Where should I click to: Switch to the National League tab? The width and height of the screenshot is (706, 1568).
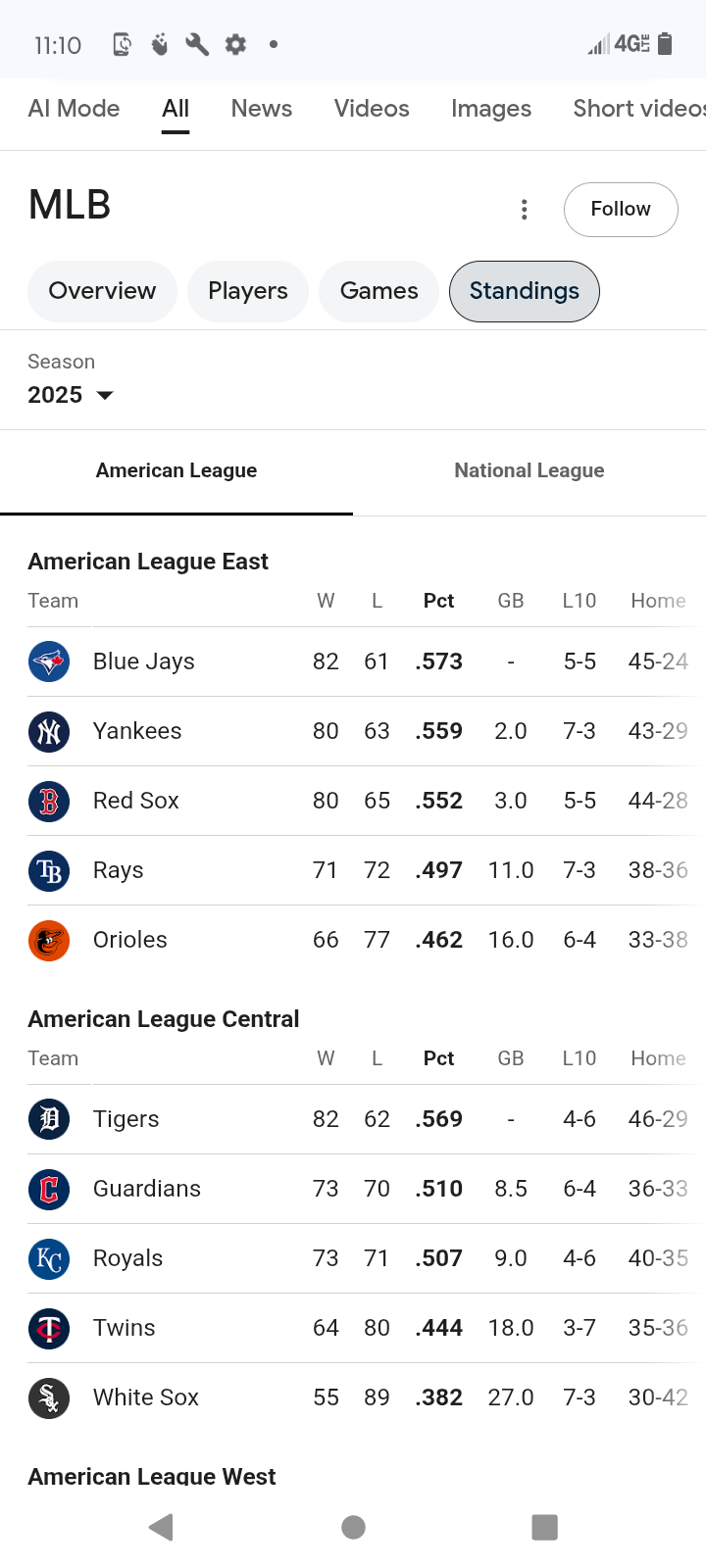click(x=529, y=471)
